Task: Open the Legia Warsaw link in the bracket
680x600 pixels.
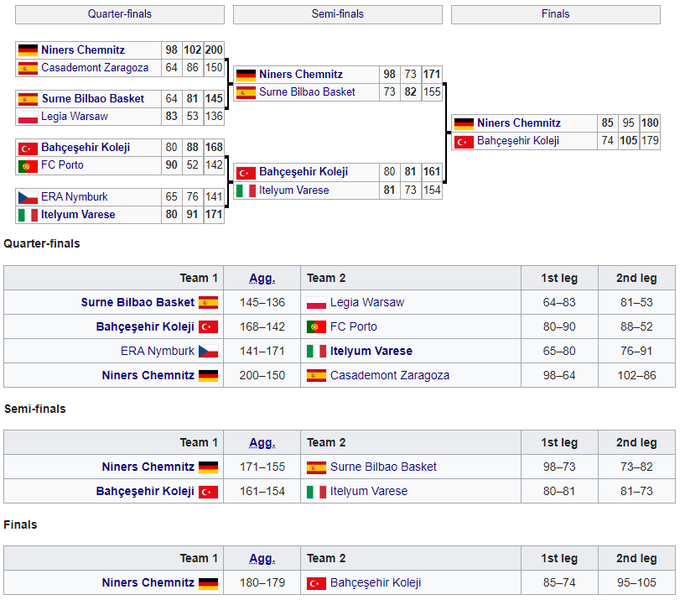Action: click(74, 117)
